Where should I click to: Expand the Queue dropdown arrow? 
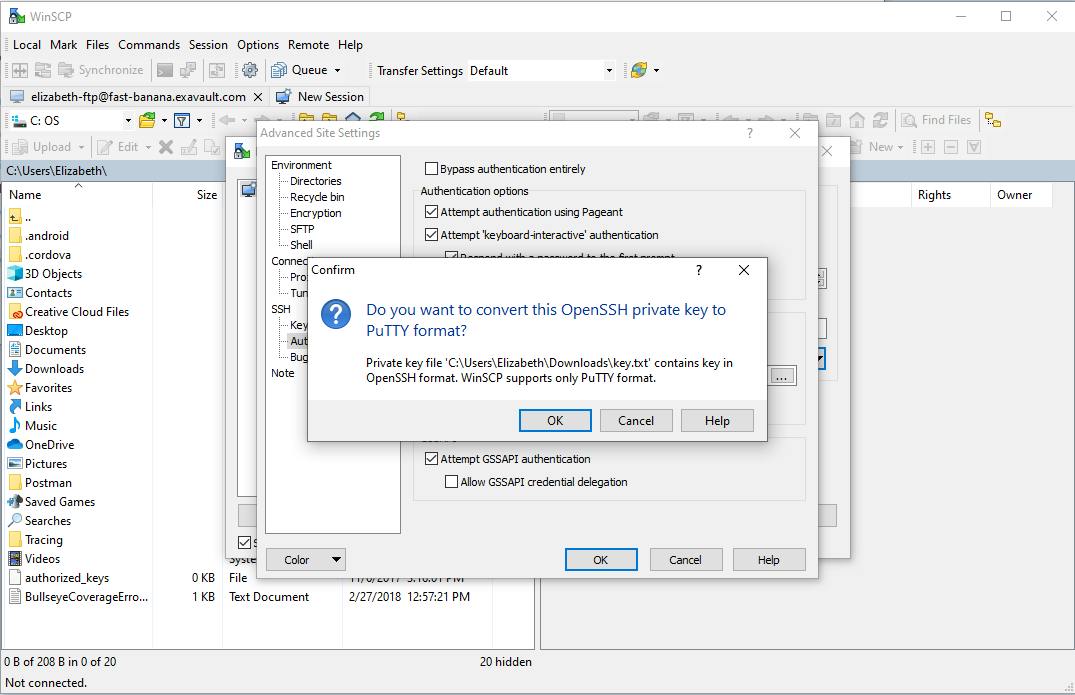tap(337, 70)
